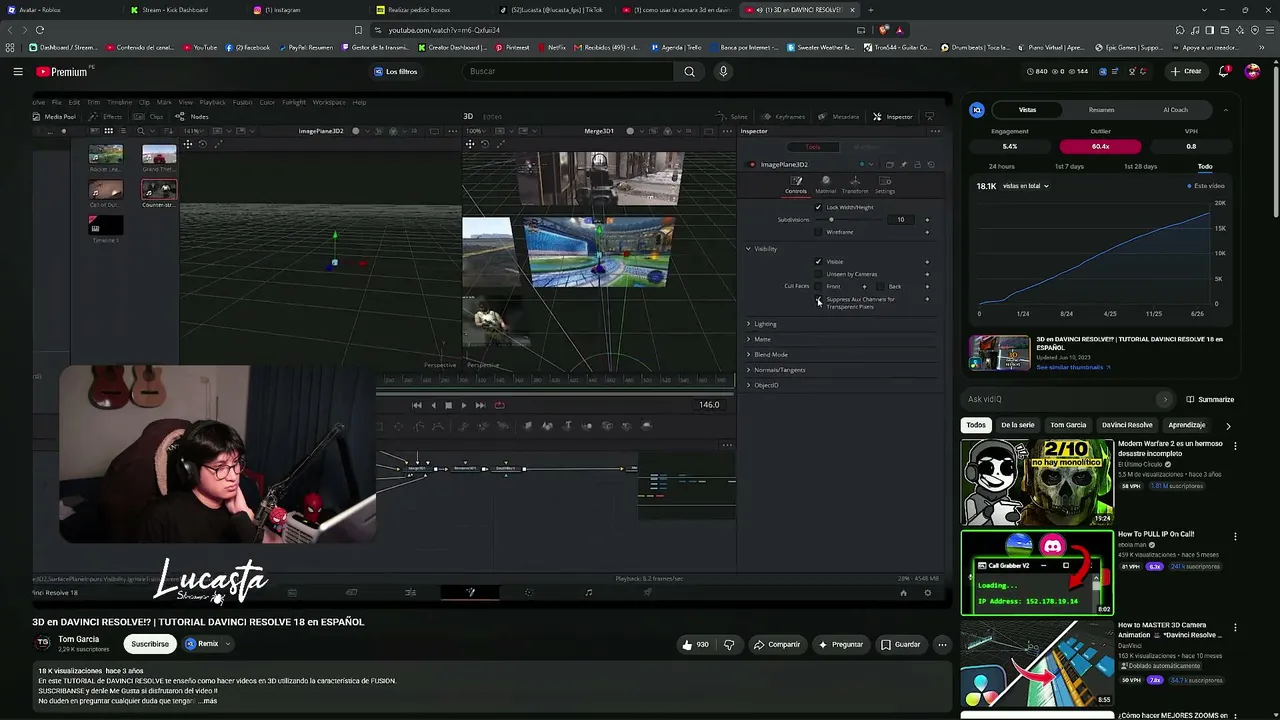Open the Keyframes panel

[784, 116]
